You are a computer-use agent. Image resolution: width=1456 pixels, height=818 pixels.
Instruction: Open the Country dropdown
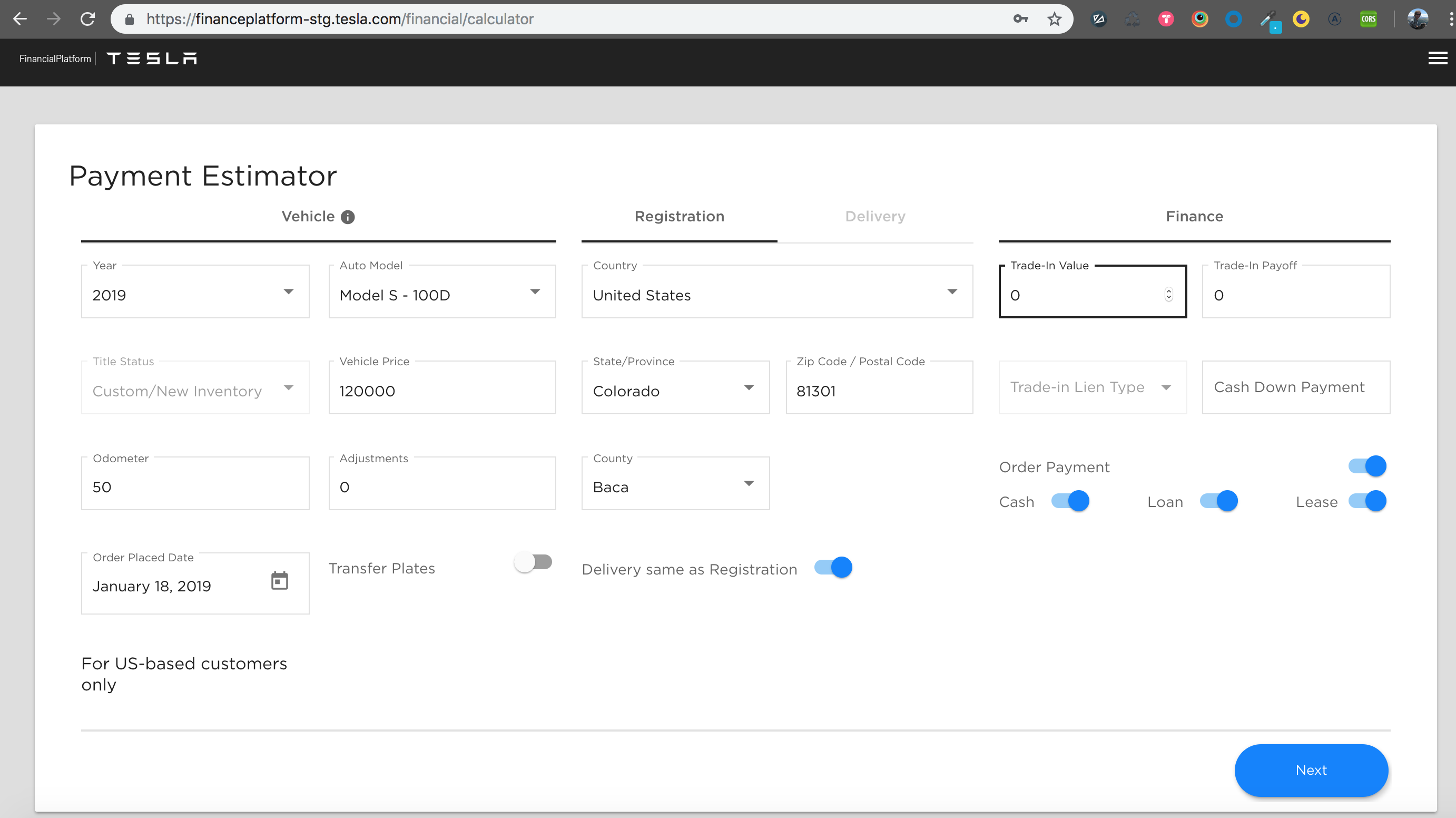777,292
